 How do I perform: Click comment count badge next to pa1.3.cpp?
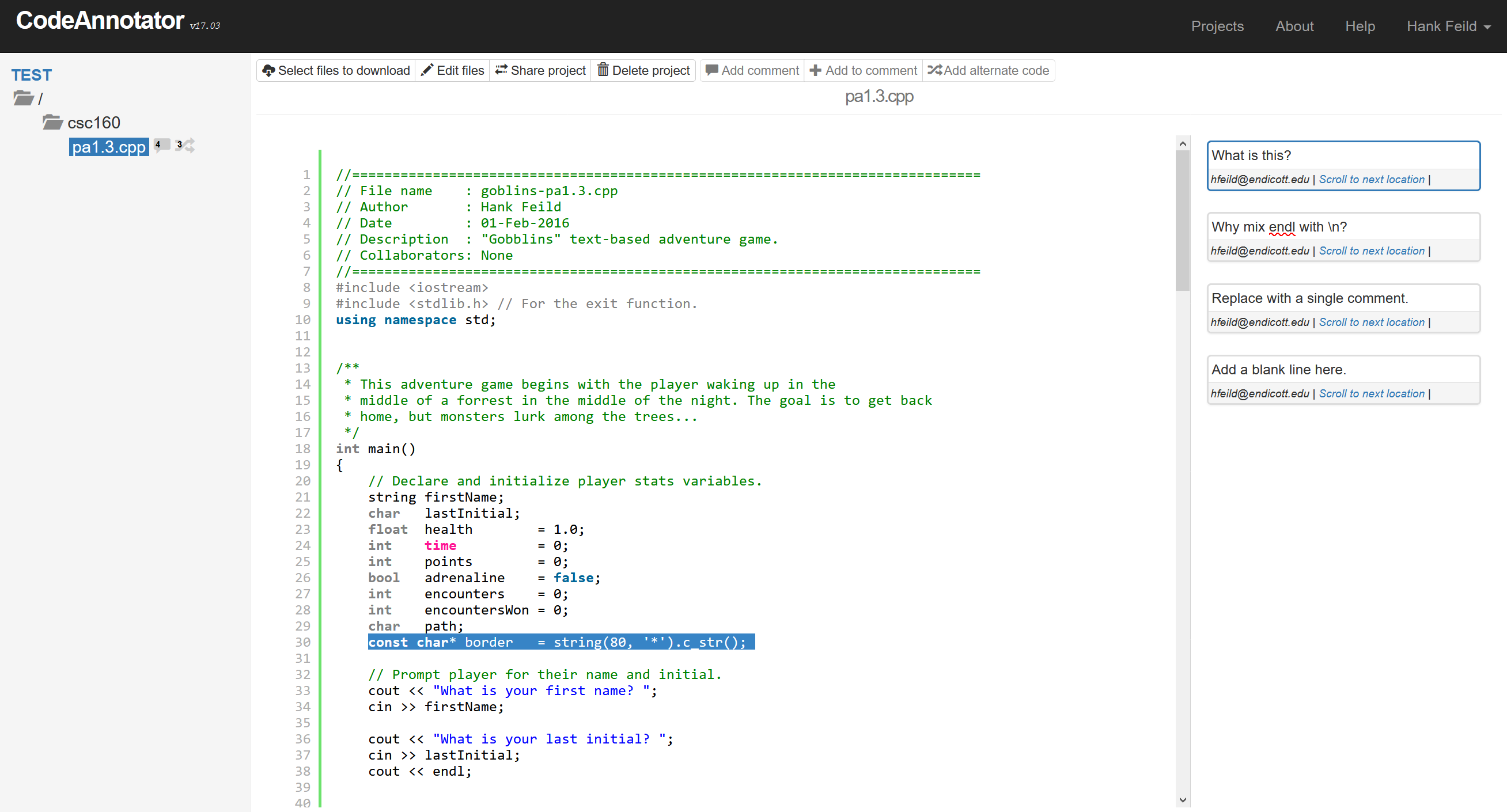[160, 145]
